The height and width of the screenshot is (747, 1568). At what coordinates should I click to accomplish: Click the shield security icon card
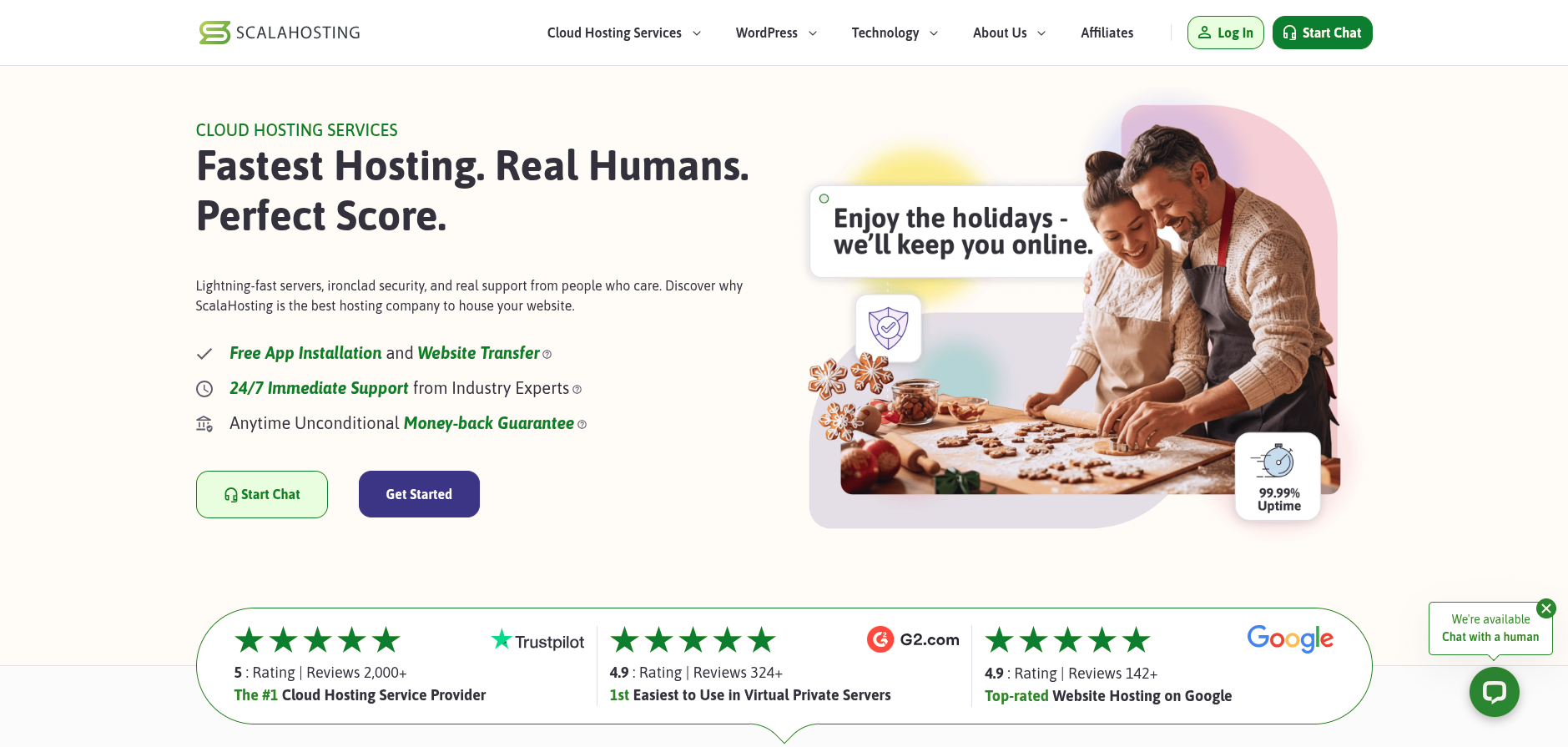coord(889,328)
